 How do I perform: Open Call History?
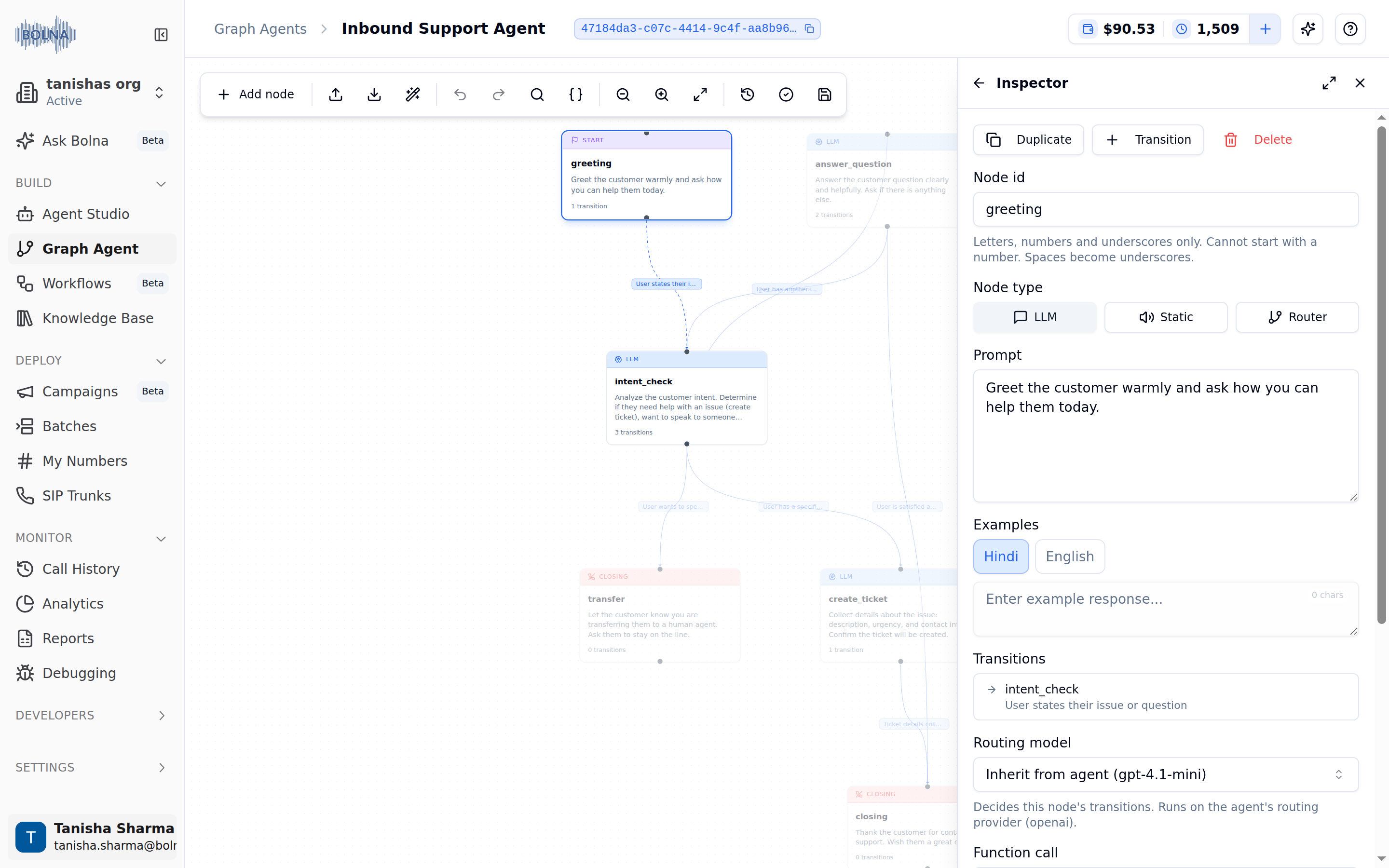coord(92,569)
